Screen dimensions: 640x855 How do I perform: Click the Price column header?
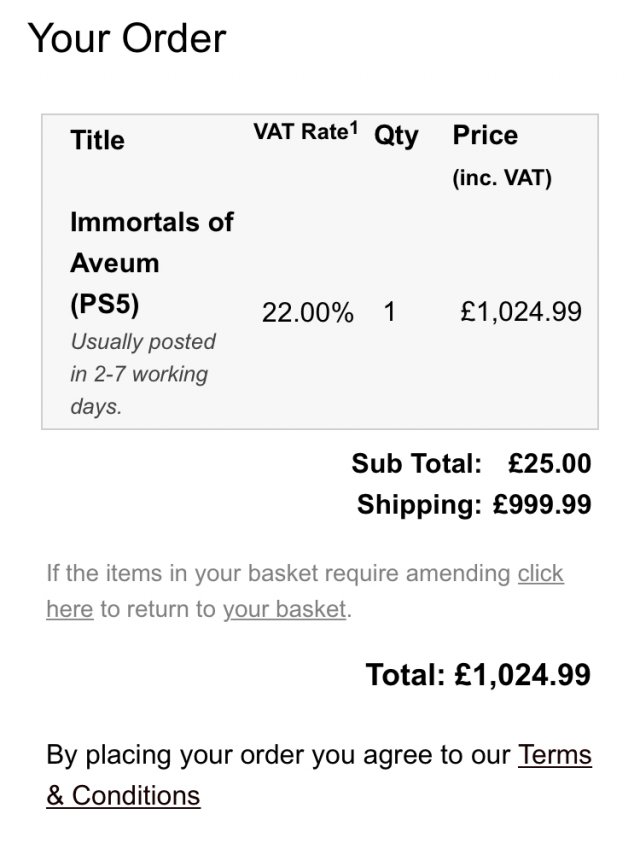click(x=485, y=135)
